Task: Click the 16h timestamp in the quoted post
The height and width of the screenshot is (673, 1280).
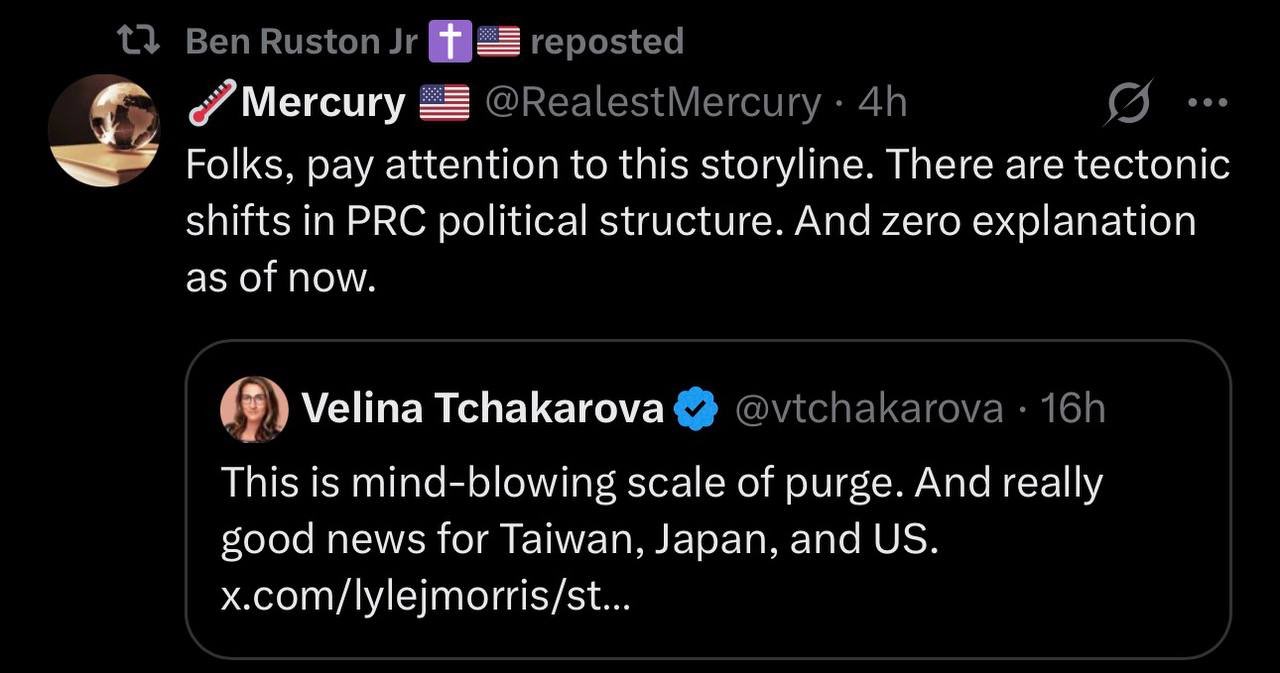Action: [1072, 409]
